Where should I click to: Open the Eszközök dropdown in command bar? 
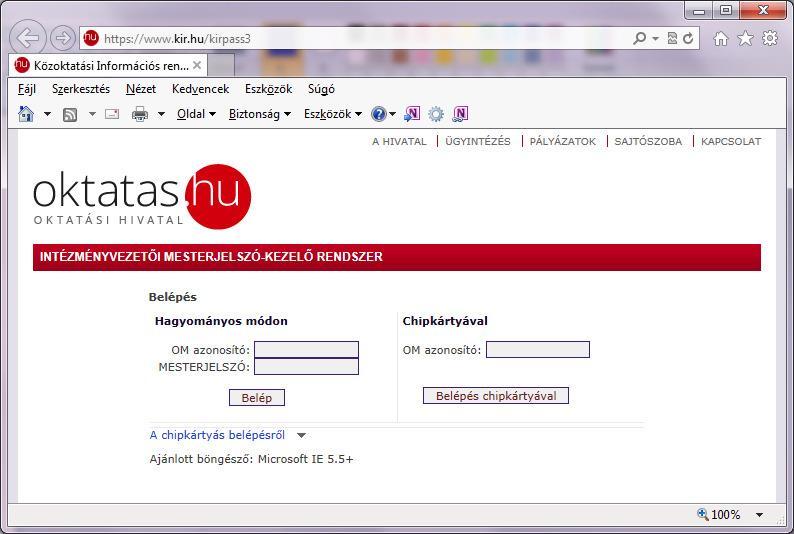pos(333,114)
